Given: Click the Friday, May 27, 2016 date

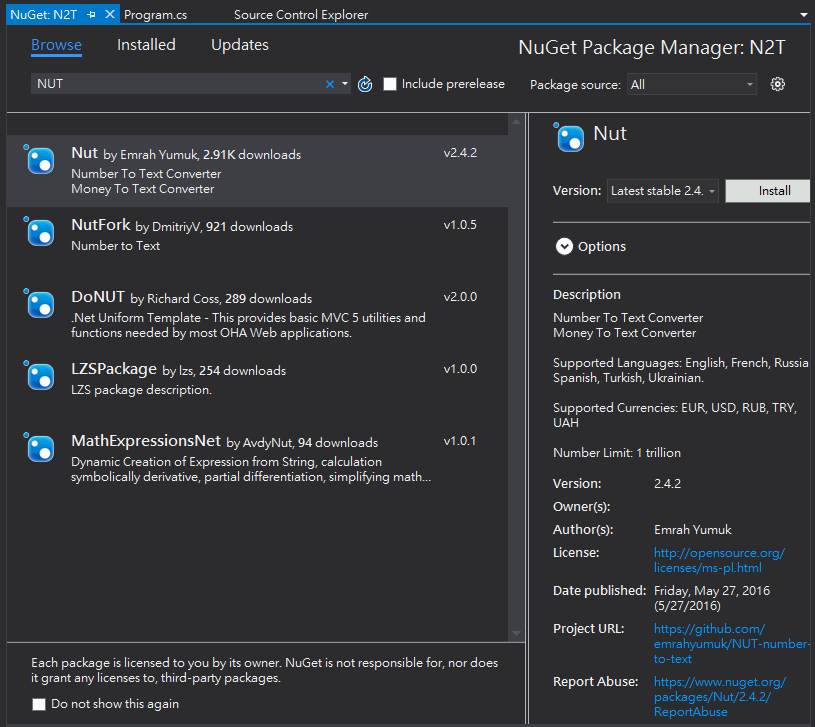Looking at the screenshot, I should pos(712,591).
